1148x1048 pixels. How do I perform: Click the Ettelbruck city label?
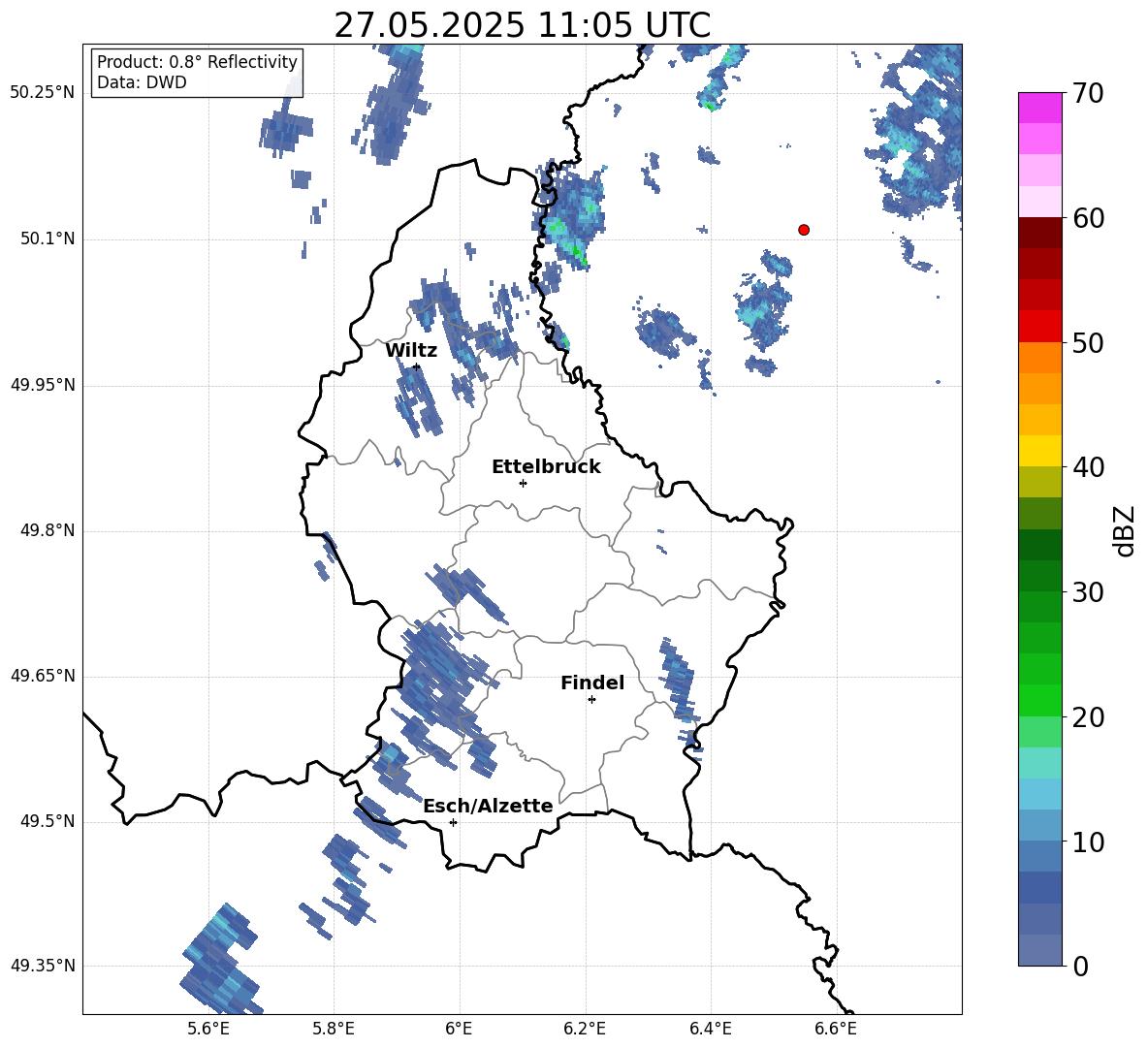(x=546, y=466)
